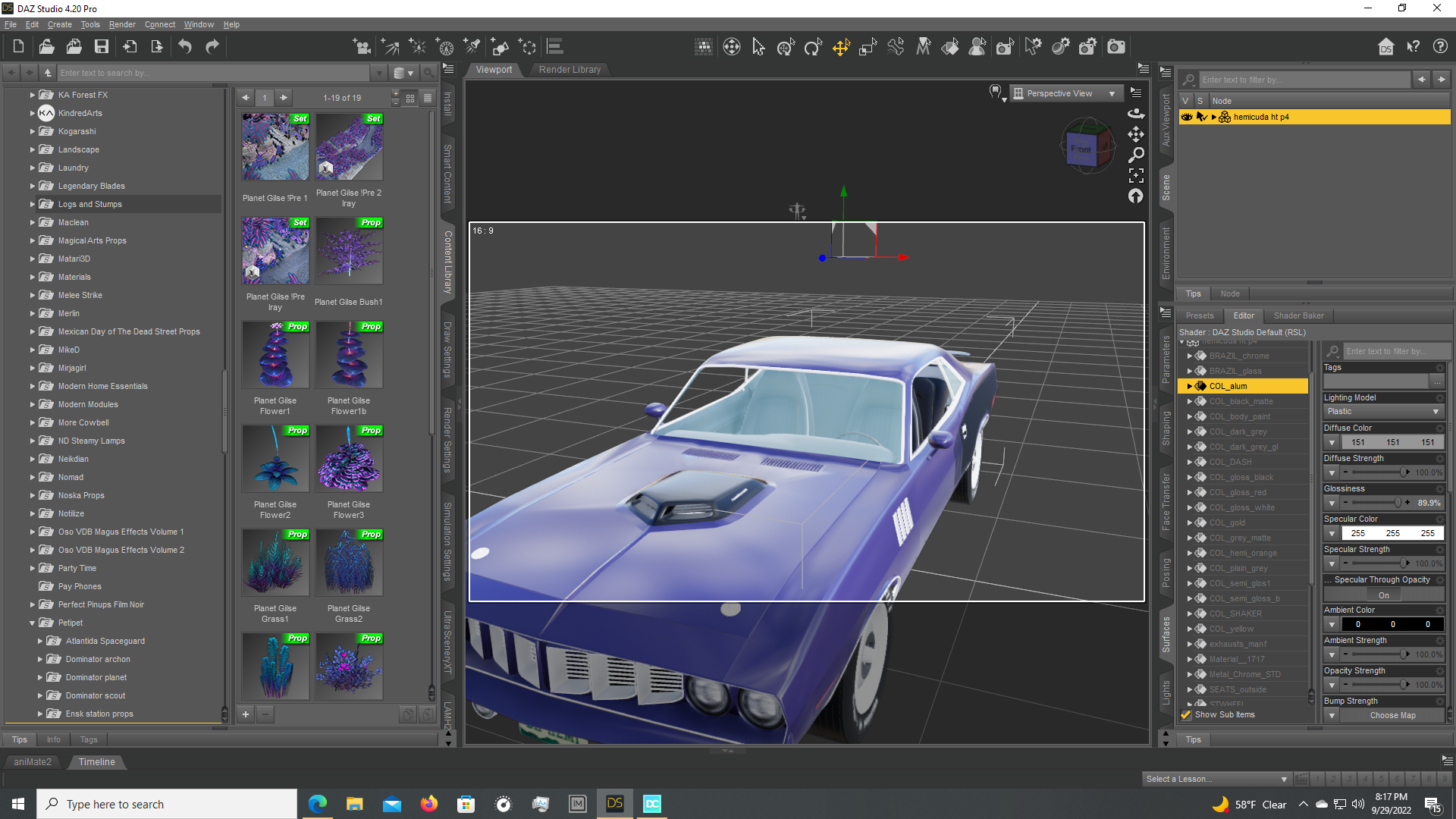Start a render with the camera icon
This screenshot has width=1456, height=819.
pyautogui.click(x=1116, y=47)
